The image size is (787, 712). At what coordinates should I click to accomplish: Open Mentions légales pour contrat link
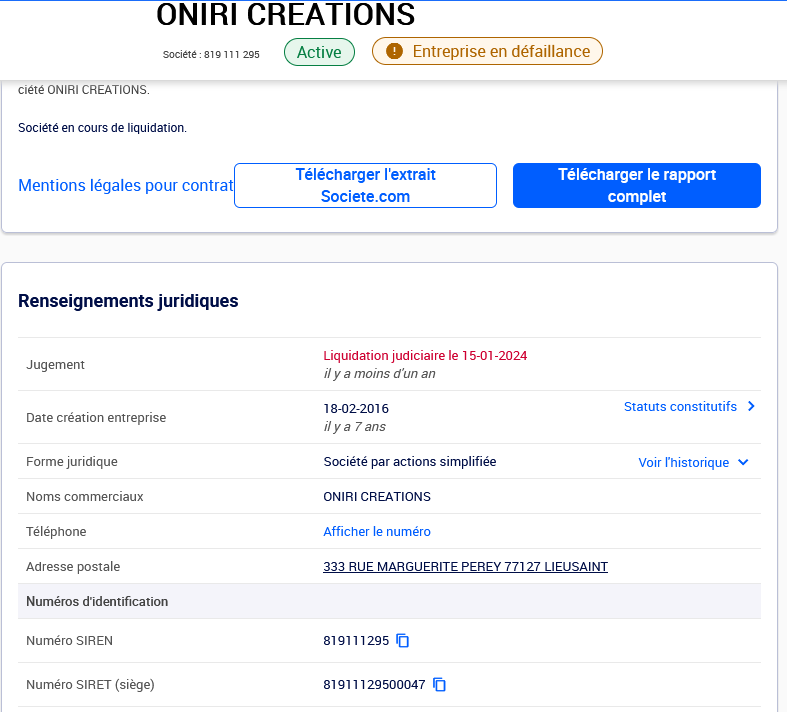[x=126, y=185]
